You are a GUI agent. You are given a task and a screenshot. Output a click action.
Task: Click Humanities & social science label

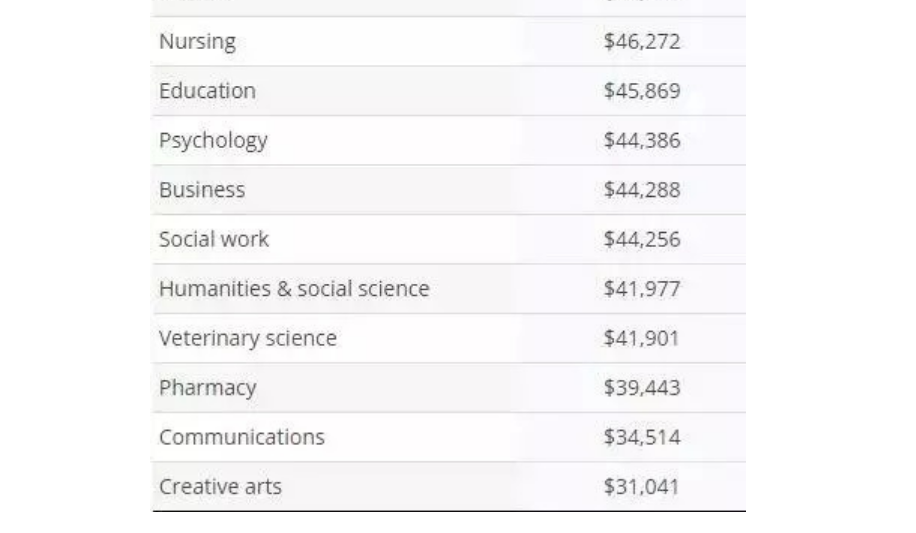294,289
